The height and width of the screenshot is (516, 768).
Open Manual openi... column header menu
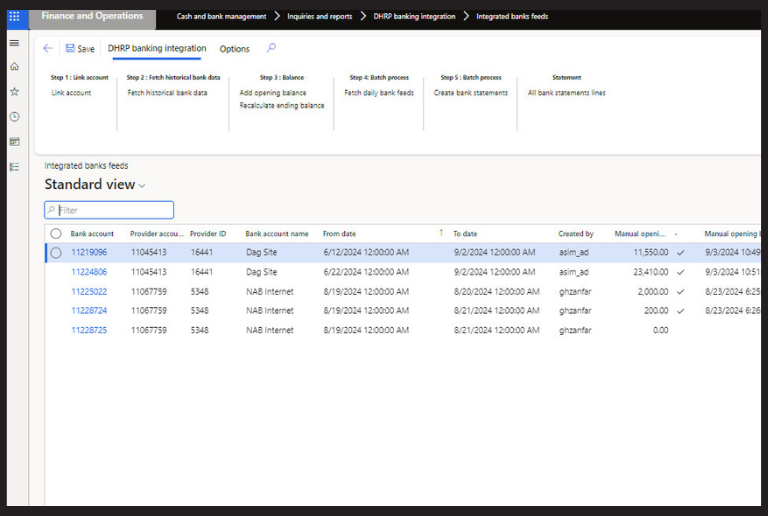pyautogui.click(x=640, y=234)
